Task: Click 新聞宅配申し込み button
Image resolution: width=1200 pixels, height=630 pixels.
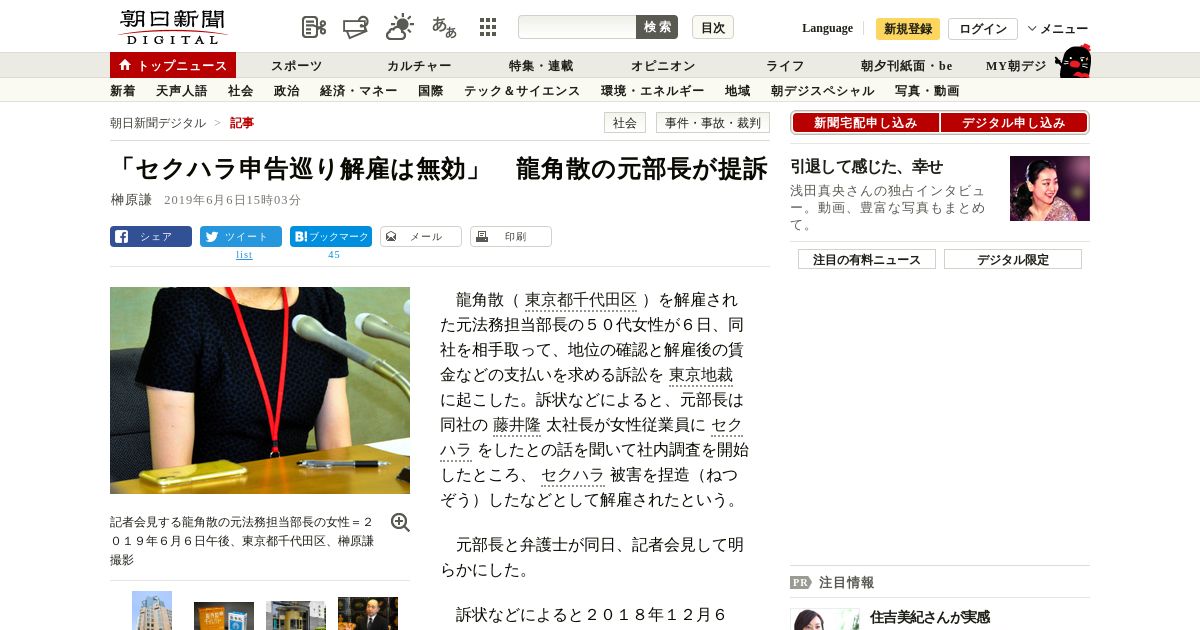Action: [865, 123]
